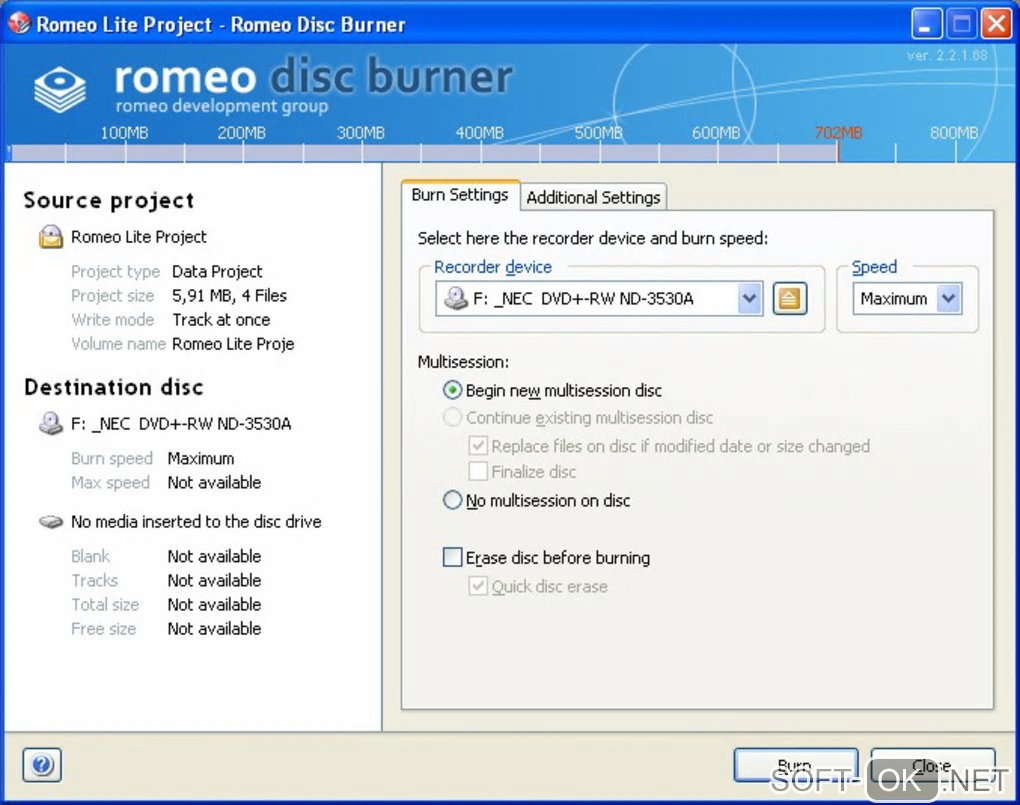Close window with red X button

(x=997, y=24)
